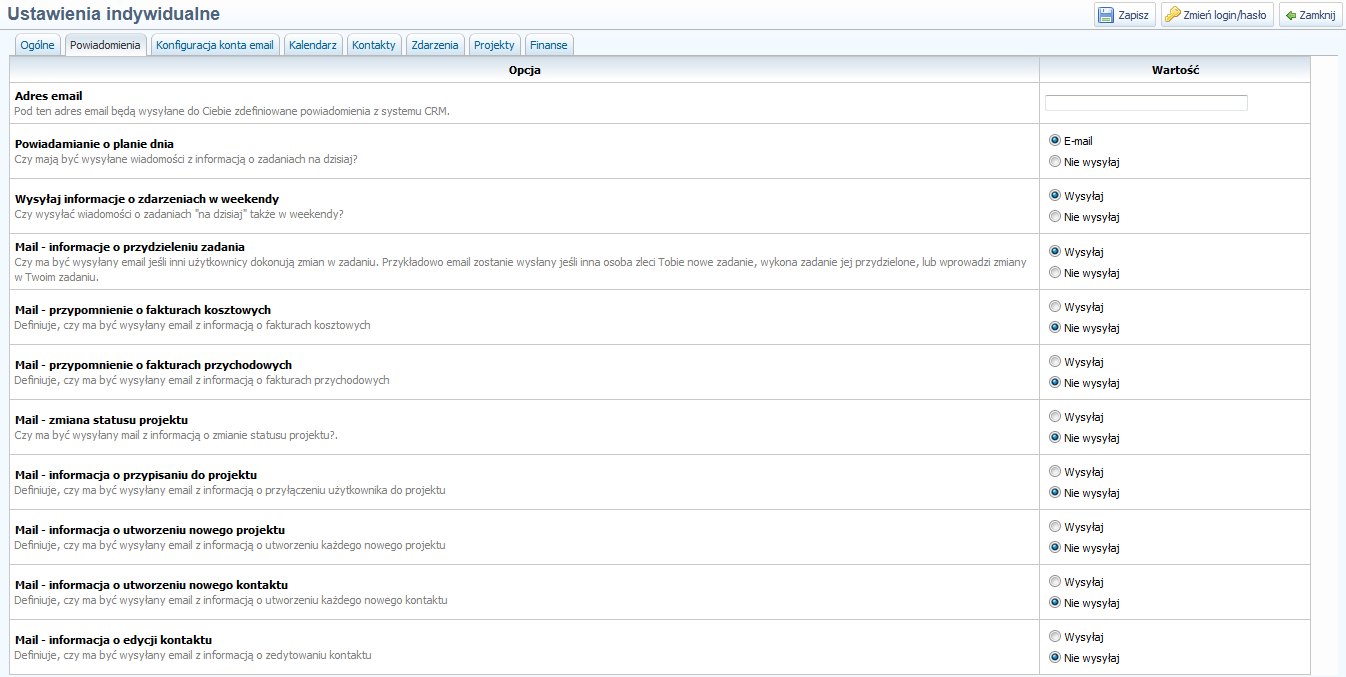
Task: Open the Finanse tab
Action: click(x=548, y=45)
